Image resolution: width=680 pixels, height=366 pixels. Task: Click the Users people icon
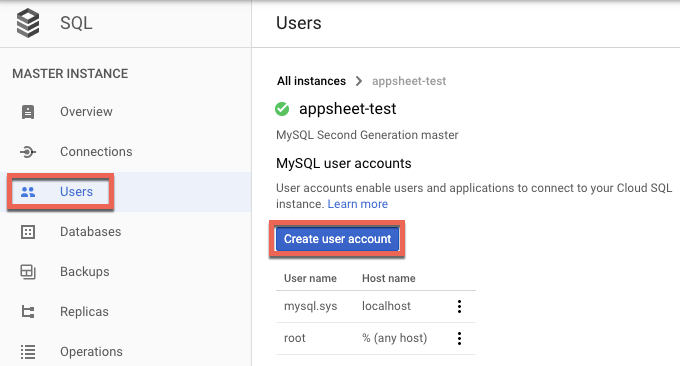pos(28,192)
